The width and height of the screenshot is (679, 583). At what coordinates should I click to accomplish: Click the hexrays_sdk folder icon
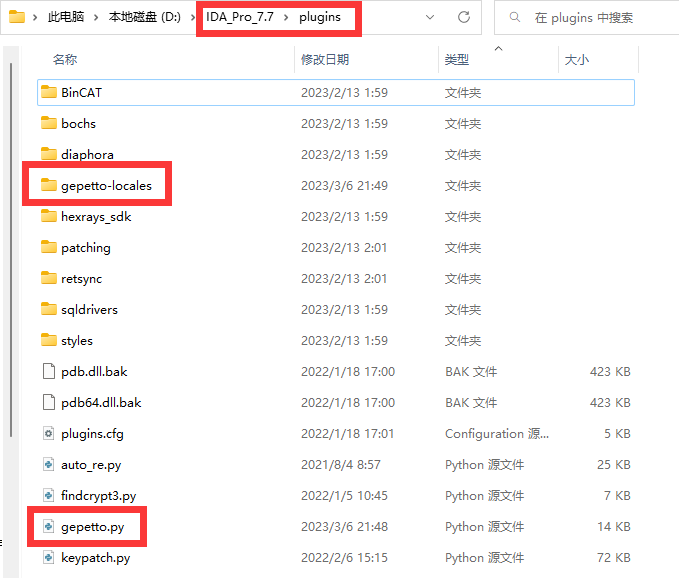click(x=48, y=217)
